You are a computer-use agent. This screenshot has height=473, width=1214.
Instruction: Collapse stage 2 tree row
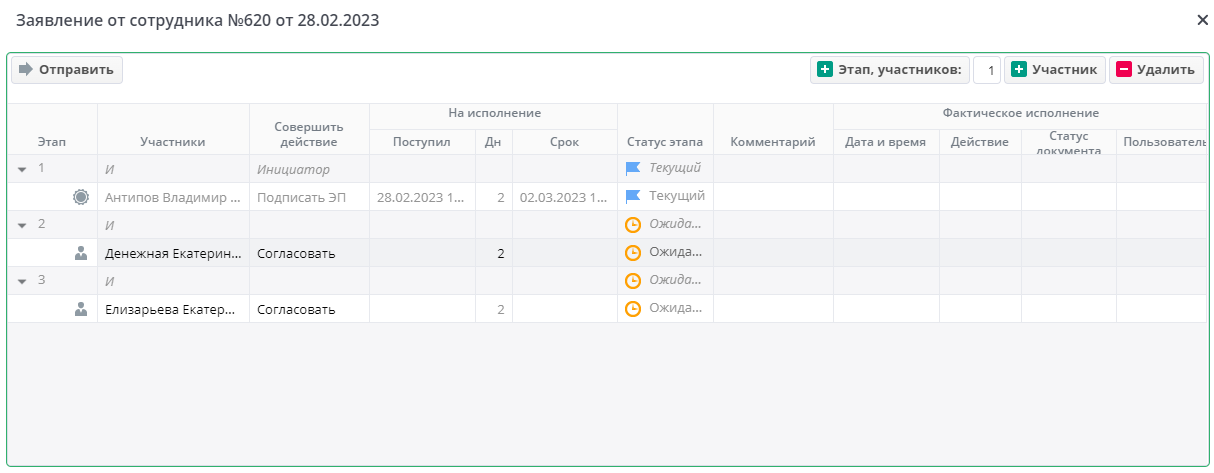22,225
